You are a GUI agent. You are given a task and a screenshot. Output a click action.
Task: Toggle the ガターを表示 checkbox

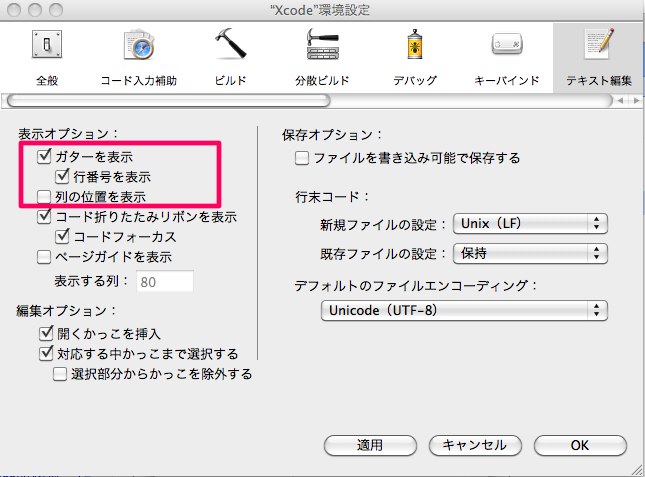(44, 156)
